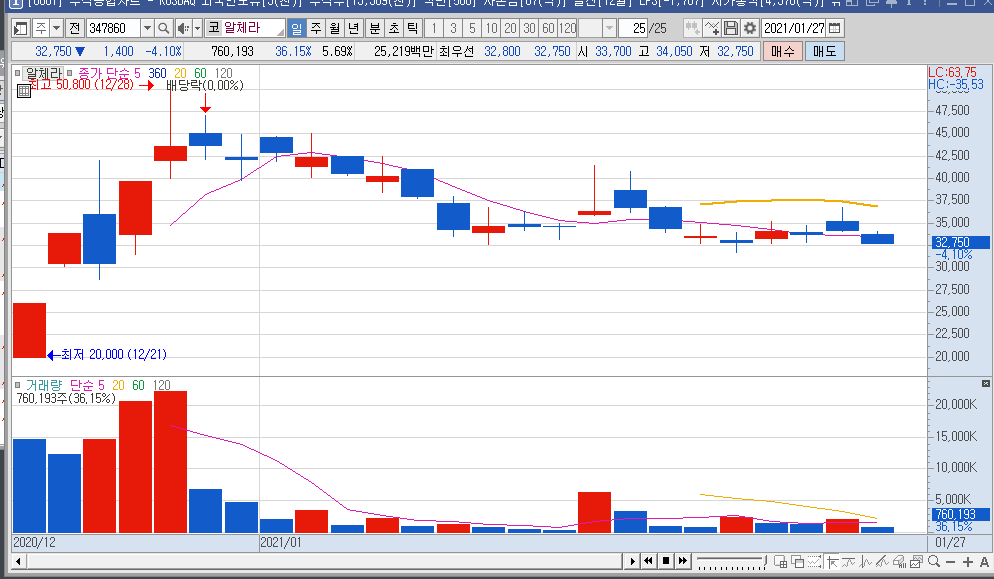This screenshot has width=994, height=579.
Task: Zoom in with the plus icon
Action: [967, 561]
